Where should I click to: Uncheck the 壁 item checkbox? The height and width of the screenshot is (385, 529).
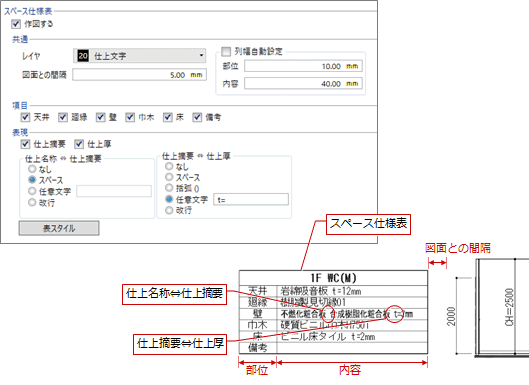pos(101,117)
